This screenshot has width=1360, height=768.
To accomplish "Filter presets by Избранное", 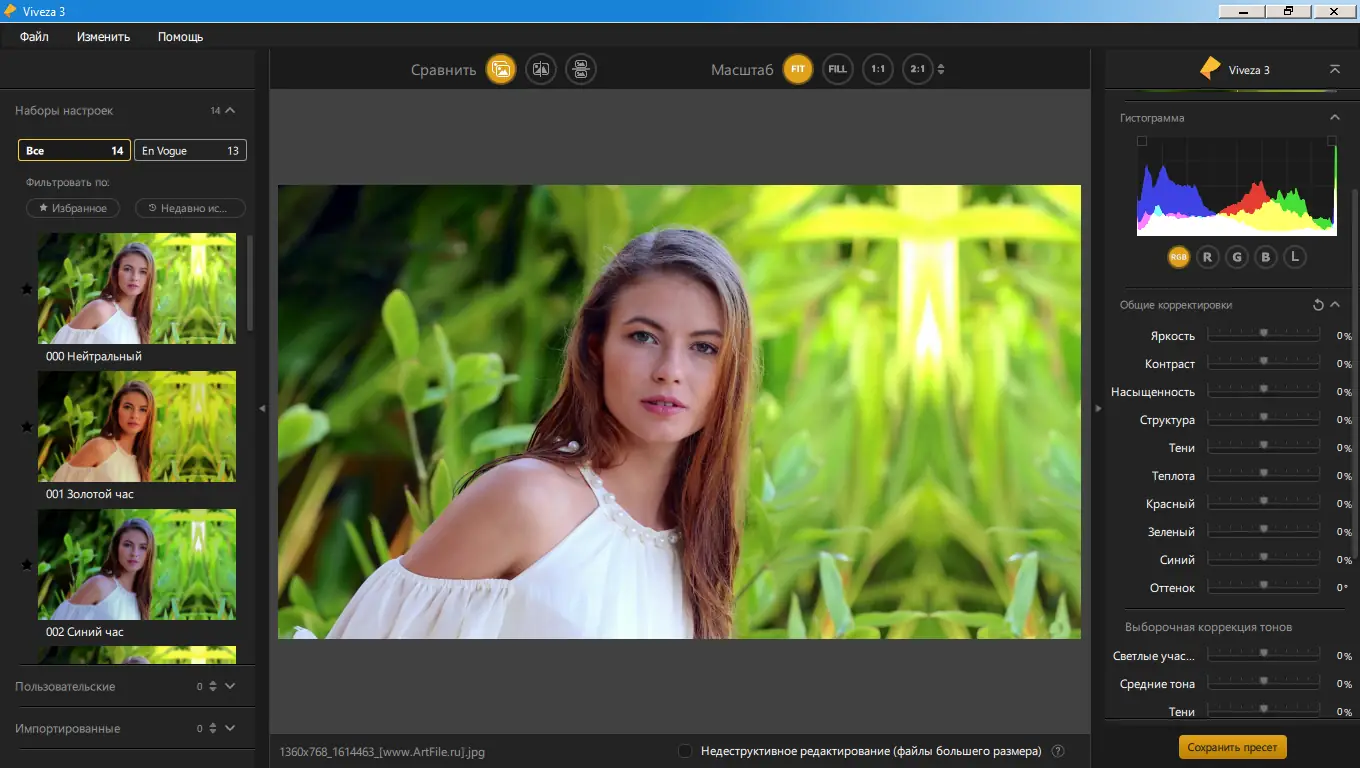I will point(73,208).
